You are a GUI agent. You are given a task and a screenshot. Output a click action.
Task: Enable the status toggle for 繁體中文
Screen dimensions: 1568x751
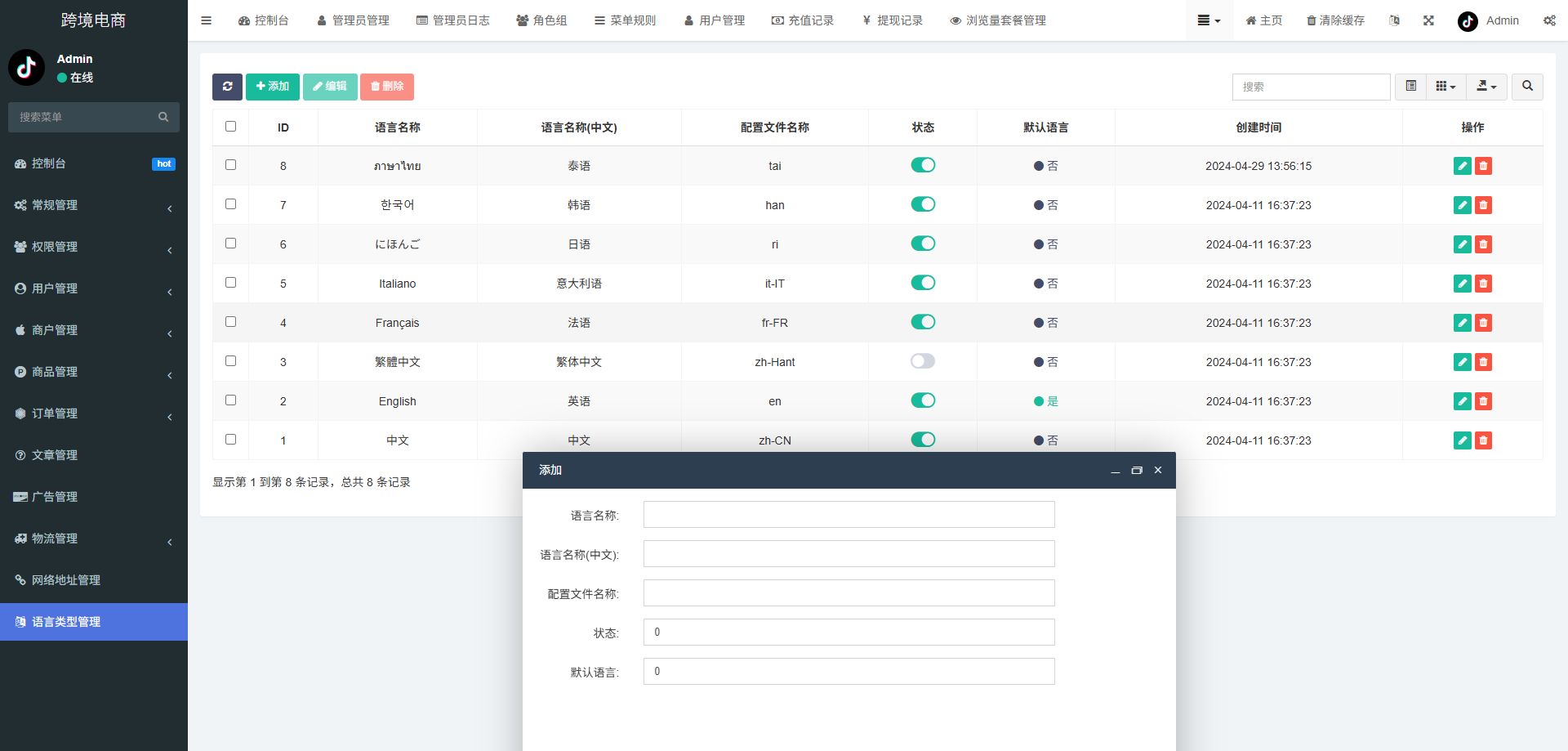[x=923, y=360]
